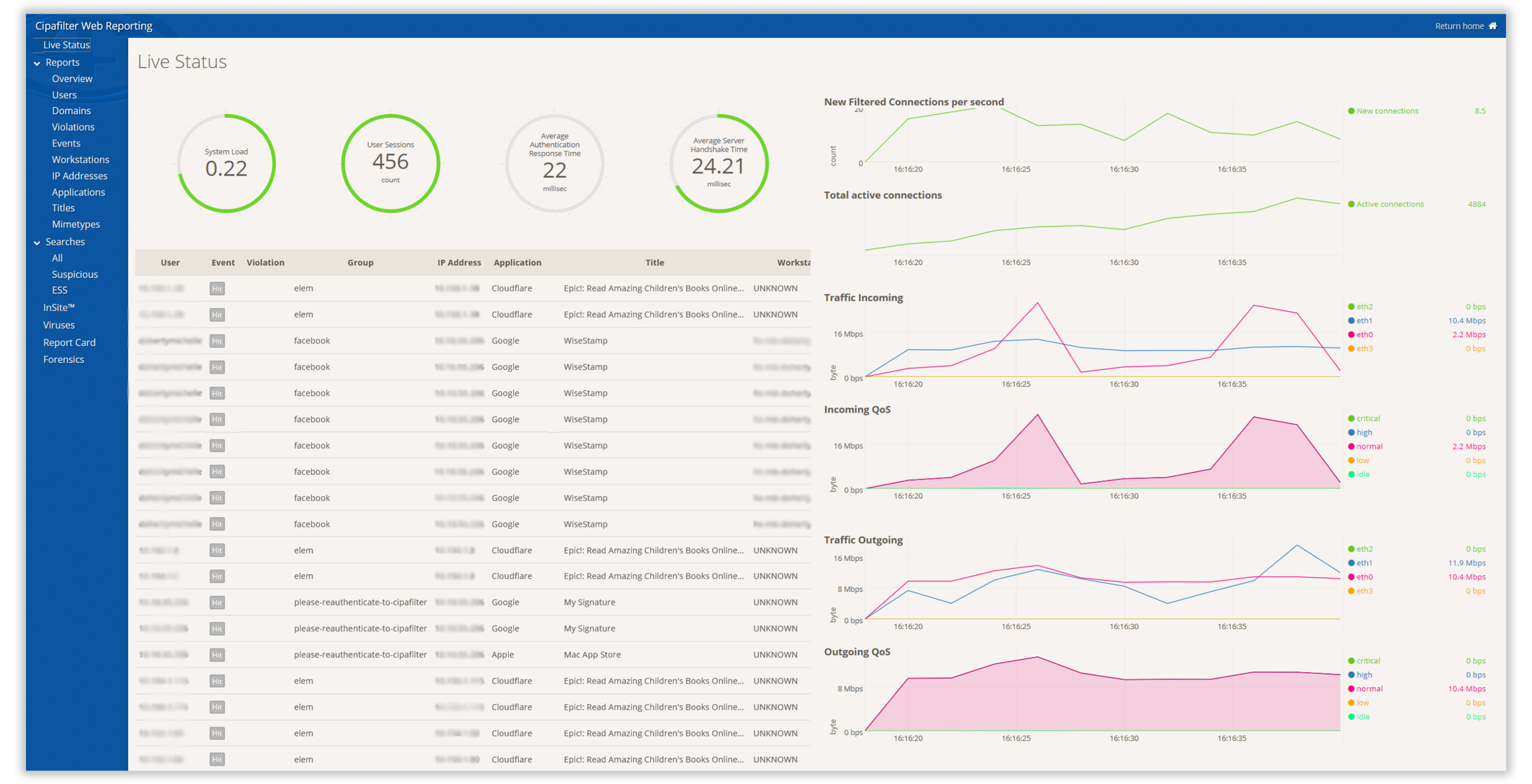Toggle Active connections legend entry
1532x784 pixels.
pyautogui.click(x=1385, y=204)
